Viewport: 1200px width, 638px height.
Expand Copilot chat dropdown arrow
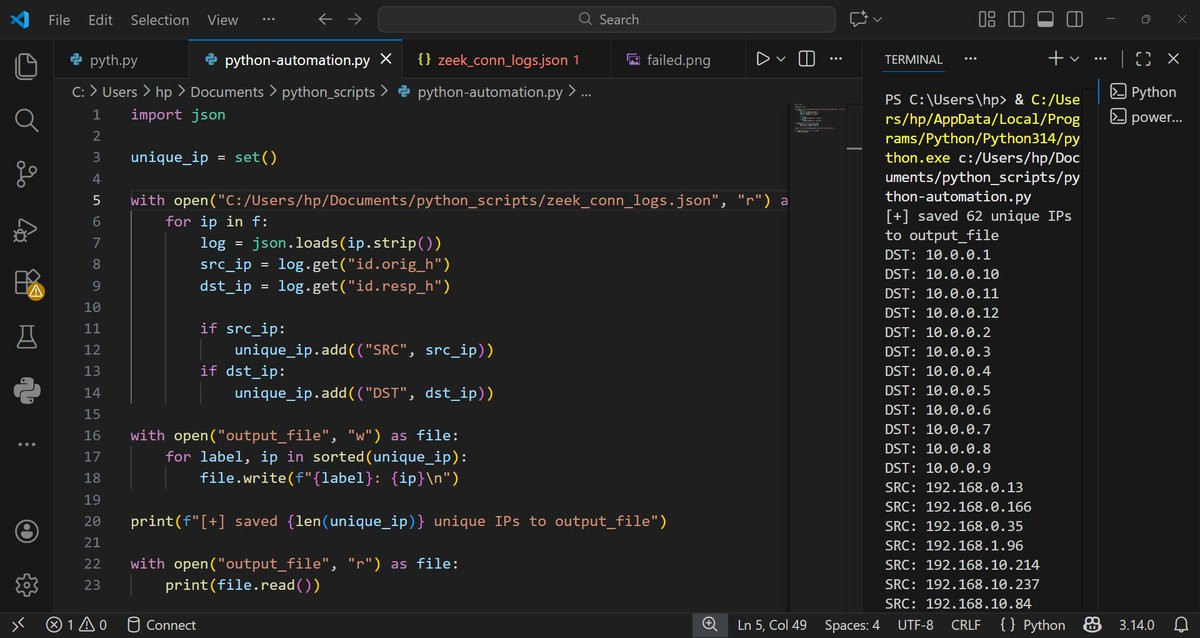(878, 19)
